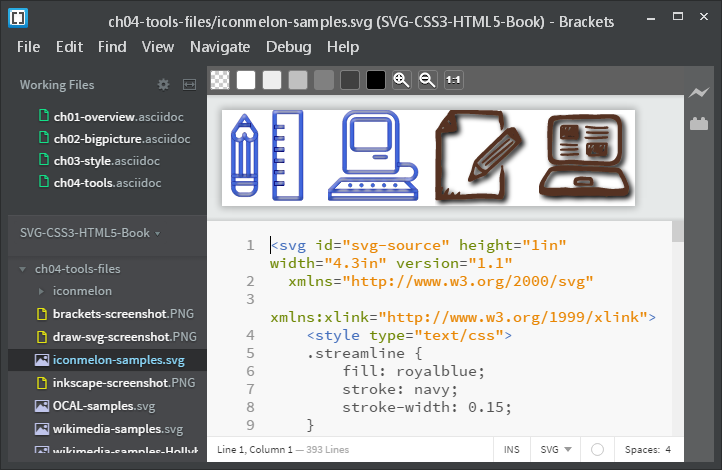This screenshot has width=722, height=470.
Task: Choose the black background swatch
Action: (x=376, y=80)
